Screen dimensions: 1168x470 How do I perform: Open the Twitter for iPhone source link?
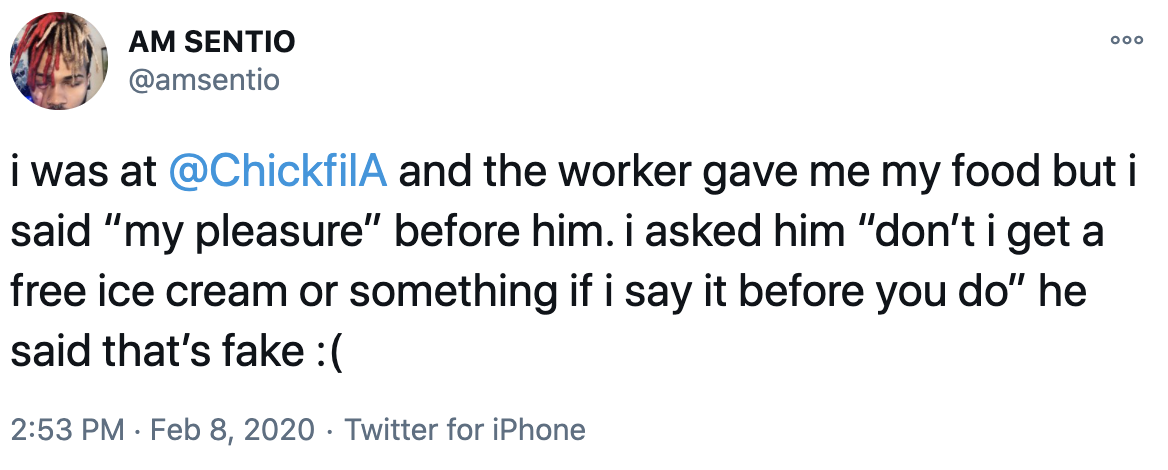click(464, 430)
